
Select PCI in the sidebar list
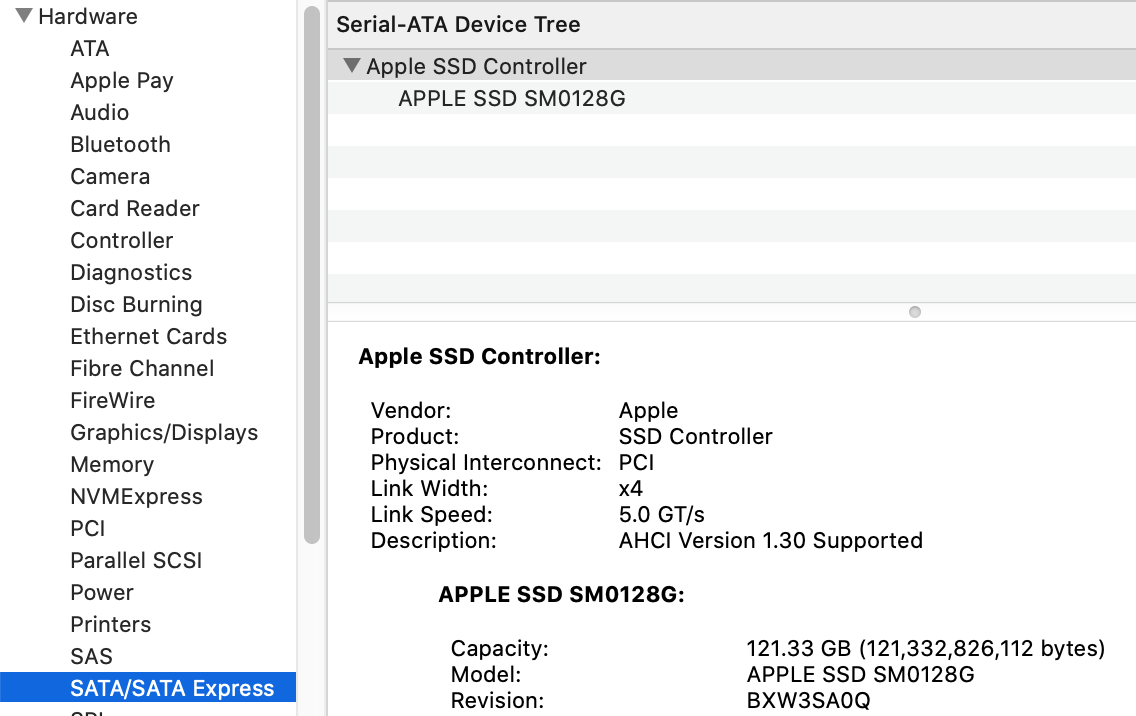tap(88, 528)
